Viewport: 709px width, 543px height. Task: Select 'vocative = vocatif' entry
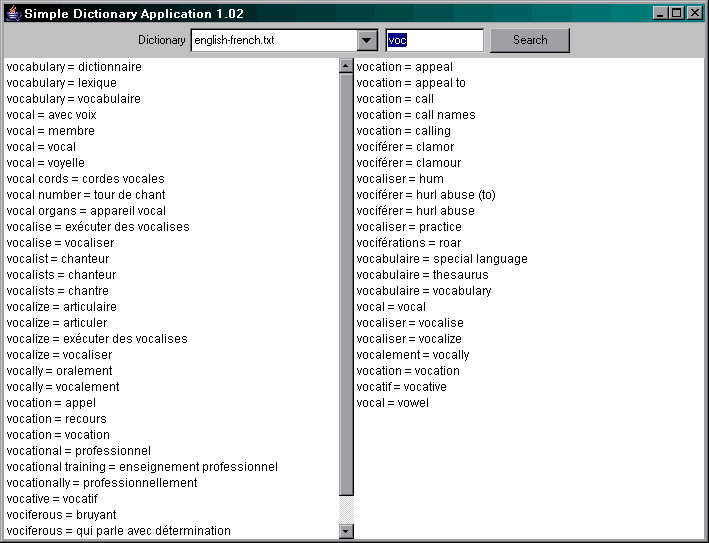[x=52, y=499]
